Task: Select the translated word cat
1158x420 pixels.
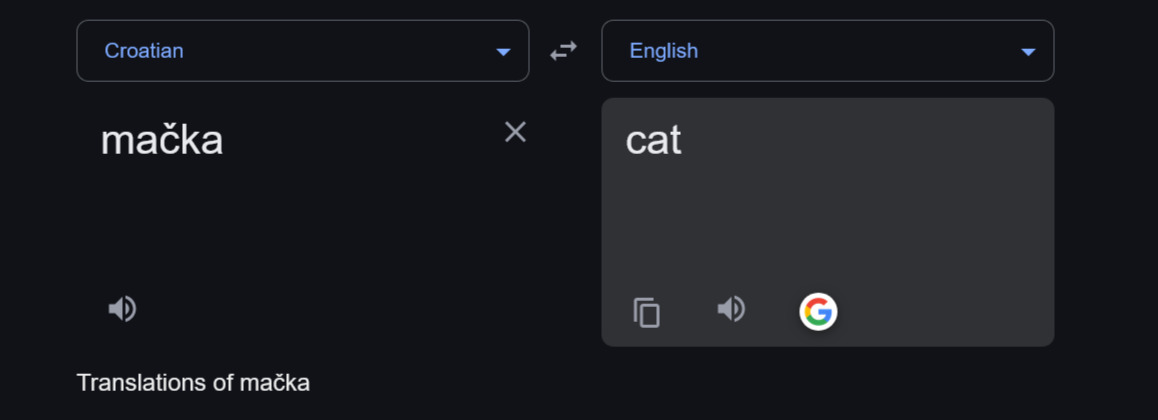Action: point(653,141)
